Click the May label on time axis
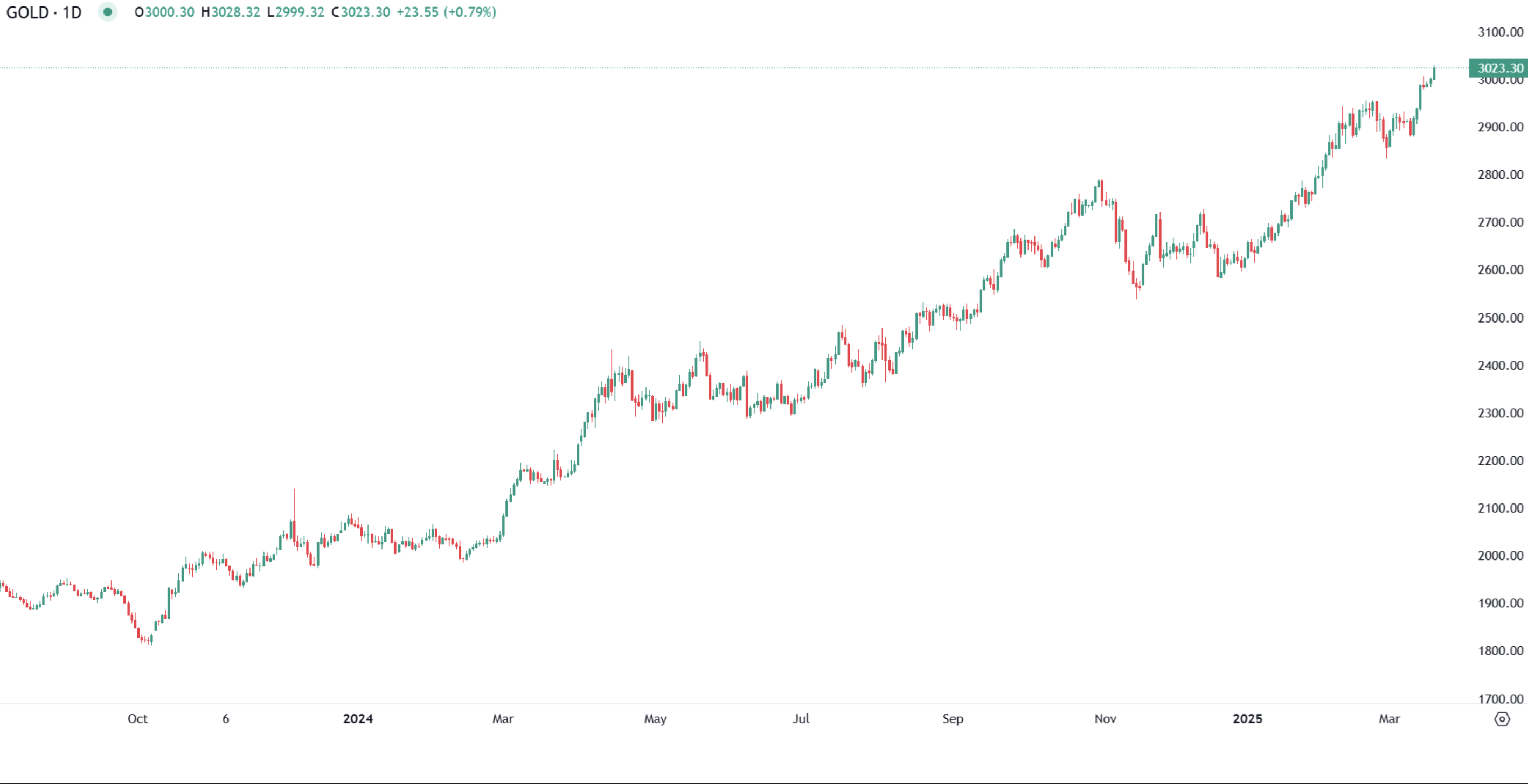 click(656, 719)
